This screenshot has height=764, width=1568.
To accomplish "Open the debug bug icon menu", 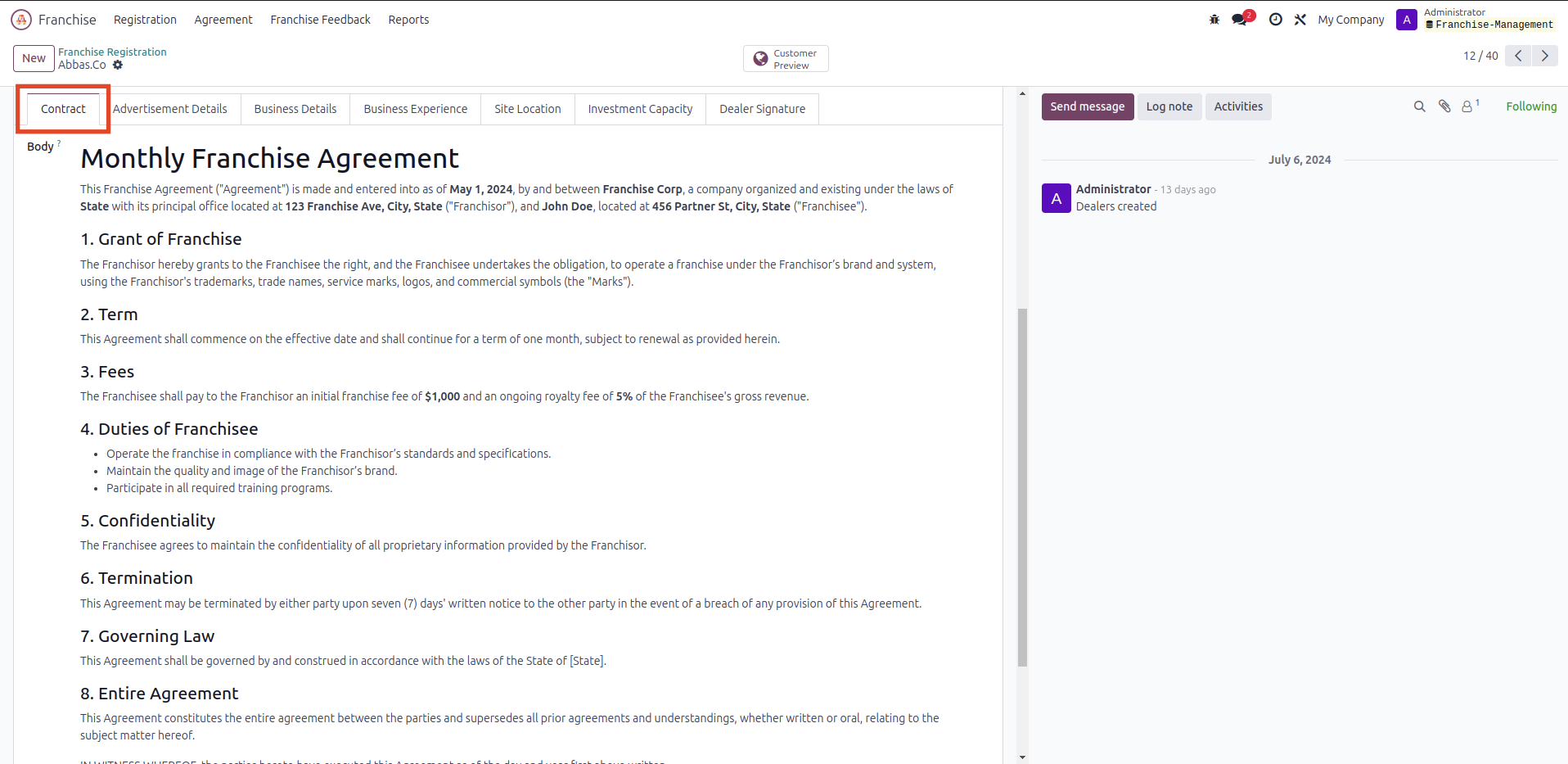I will pyautogui.click(x=1214, y=20).
